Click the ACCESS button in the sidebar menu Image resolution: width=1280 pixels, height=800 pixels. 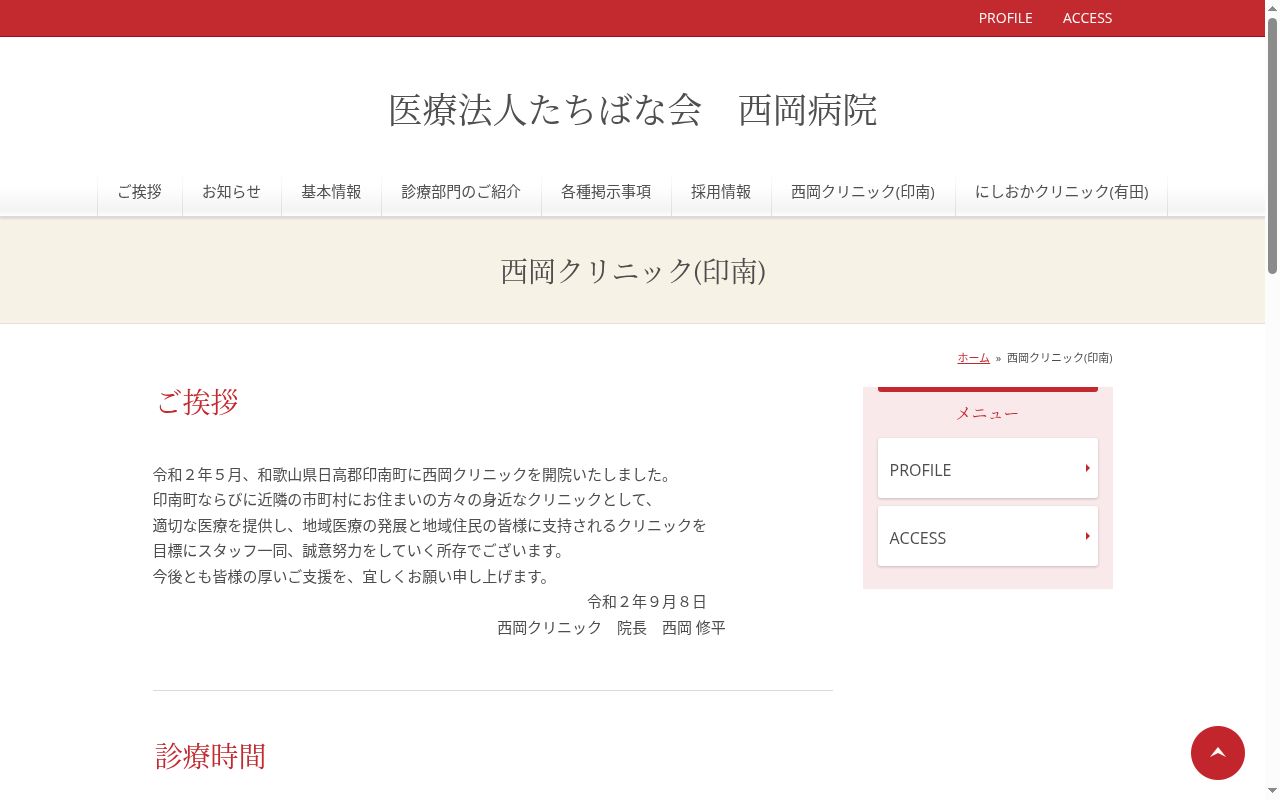[988, 536]
